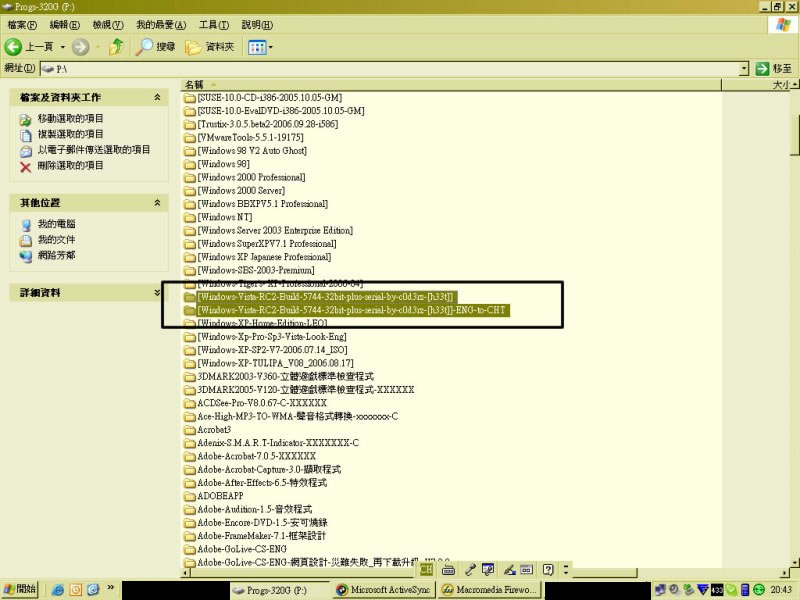800x600 pixels.
Task: Select Adobe-Audition-1.5-音效程式 folder
Action: click(x=255, y=509)
